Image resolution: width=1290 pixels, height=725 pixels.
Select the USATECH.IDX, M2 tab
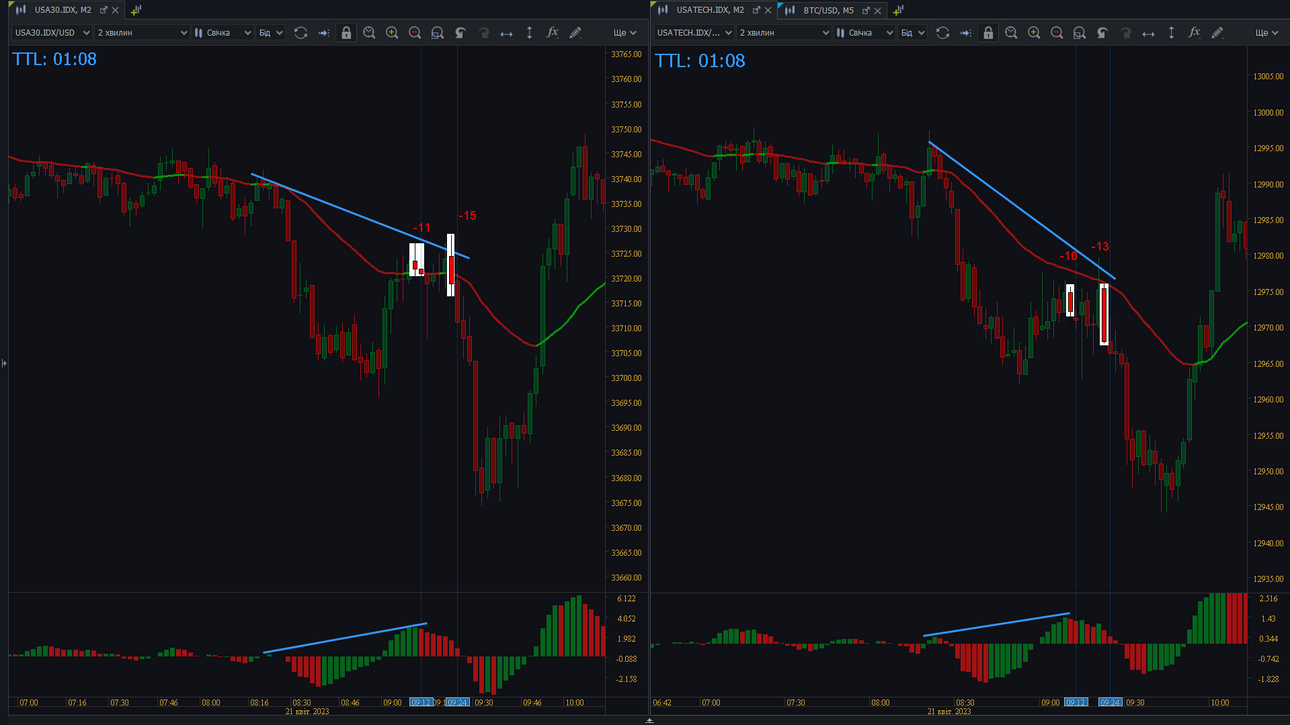point(709,10)
